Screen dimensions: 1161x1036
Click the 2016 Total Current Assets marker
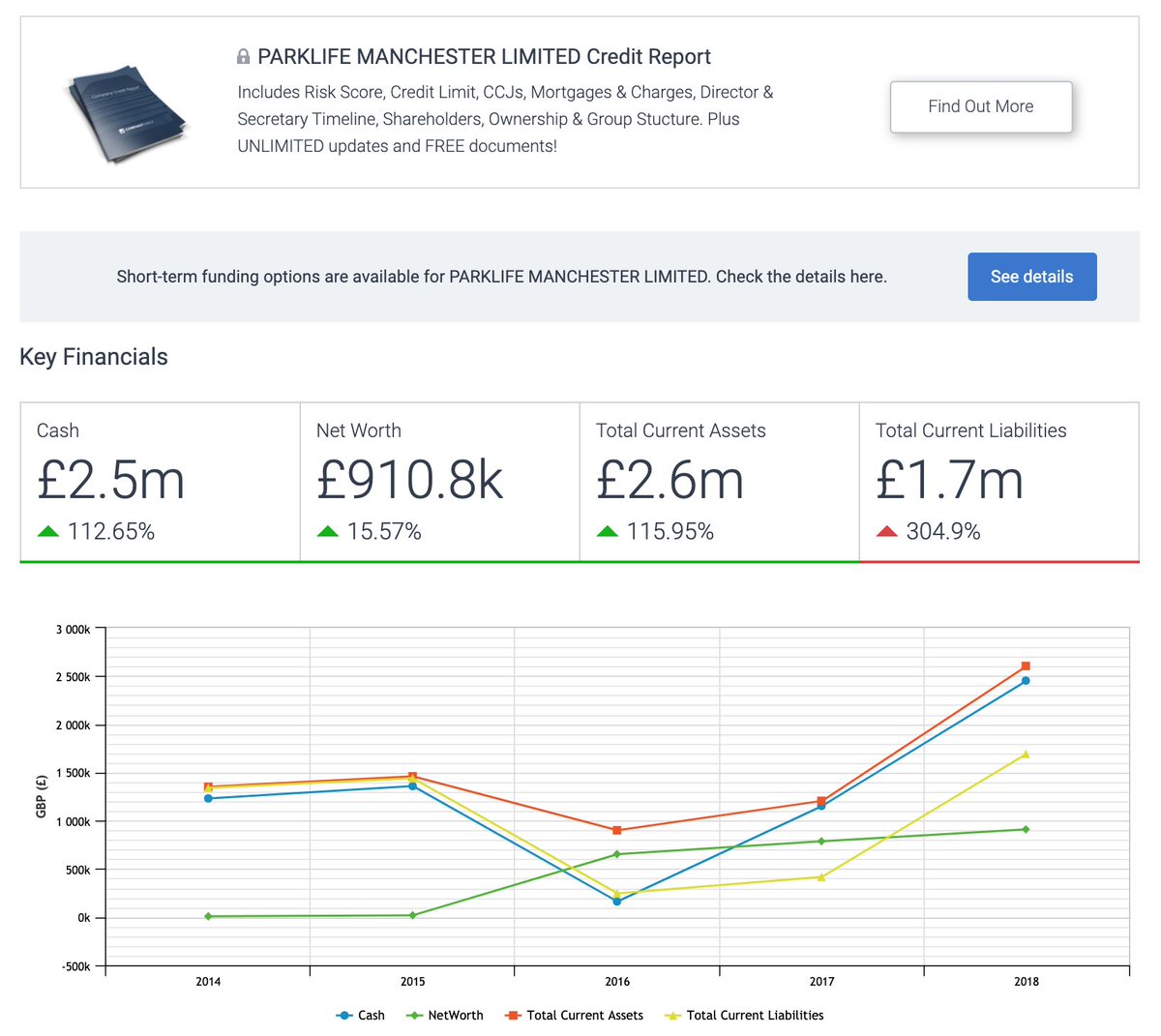click(617, 831)
